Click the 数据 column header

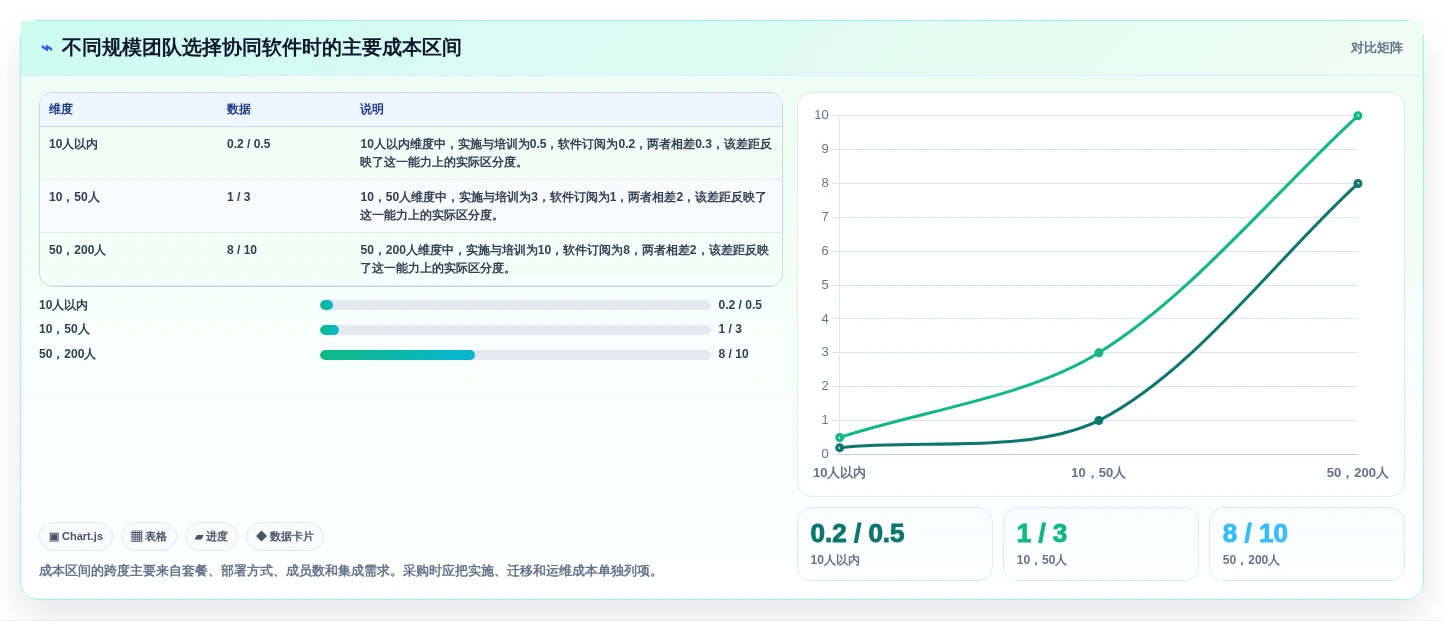pyautogui.click(x=239, y=109)
